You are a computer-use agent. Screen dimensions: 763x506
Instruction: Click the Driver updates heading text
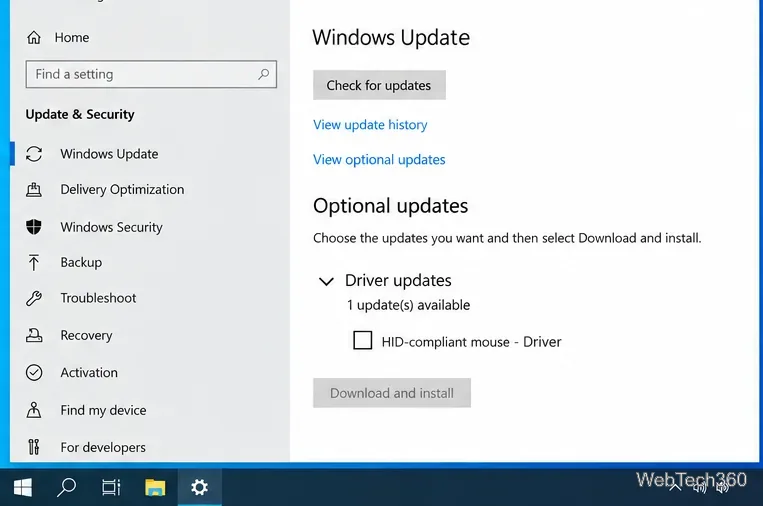tap(398, 280)
